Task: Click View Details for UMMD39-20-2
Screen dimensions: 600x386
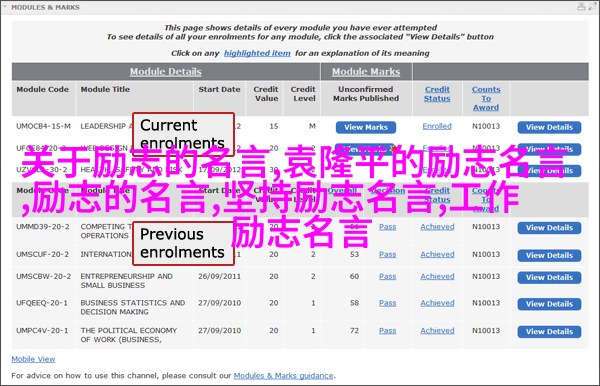Action: click(x=549, y=228)
